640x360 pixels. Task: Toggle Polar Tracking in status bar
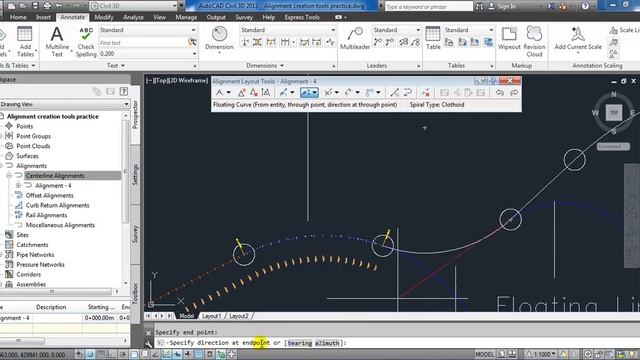click(123, 354)
